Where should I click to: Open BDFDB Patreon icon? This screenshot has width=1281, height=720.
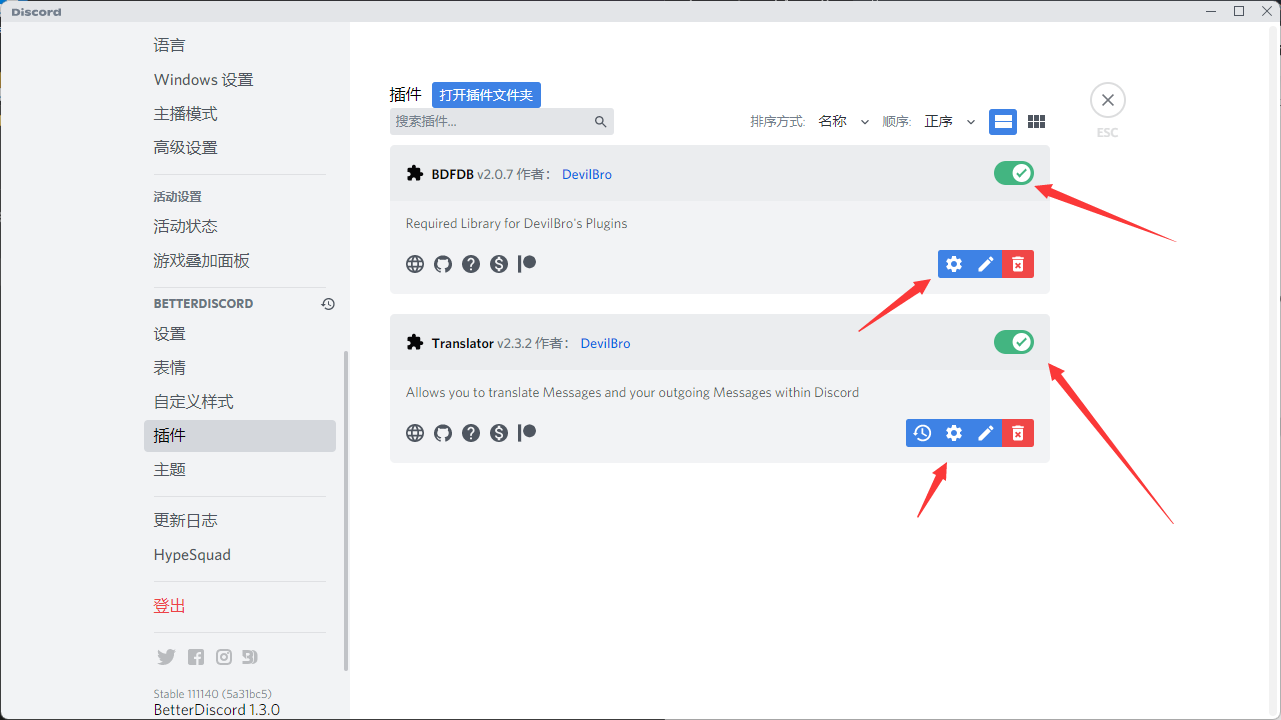[x=527, y=263]
